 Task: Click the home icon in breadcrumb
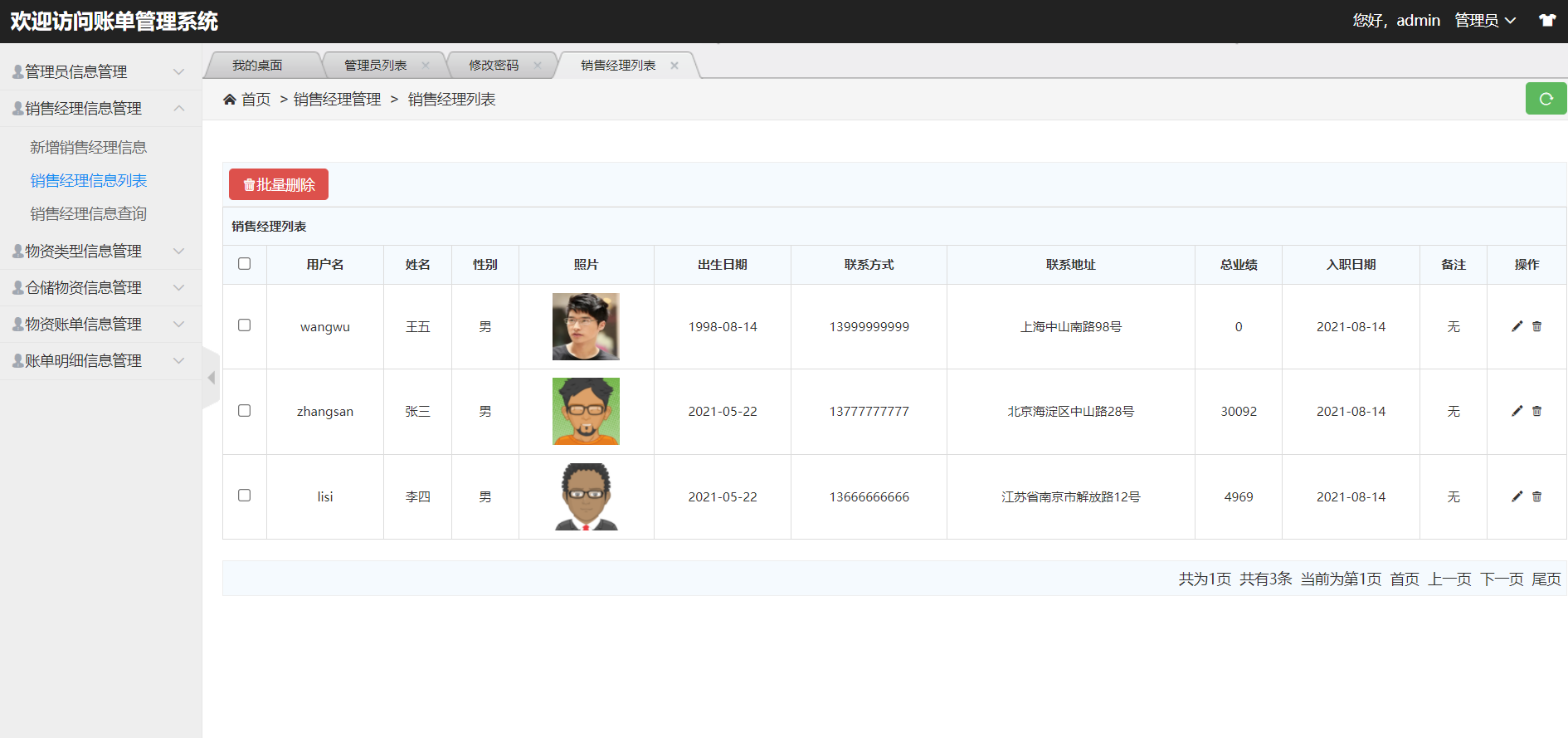click(230, 100)
